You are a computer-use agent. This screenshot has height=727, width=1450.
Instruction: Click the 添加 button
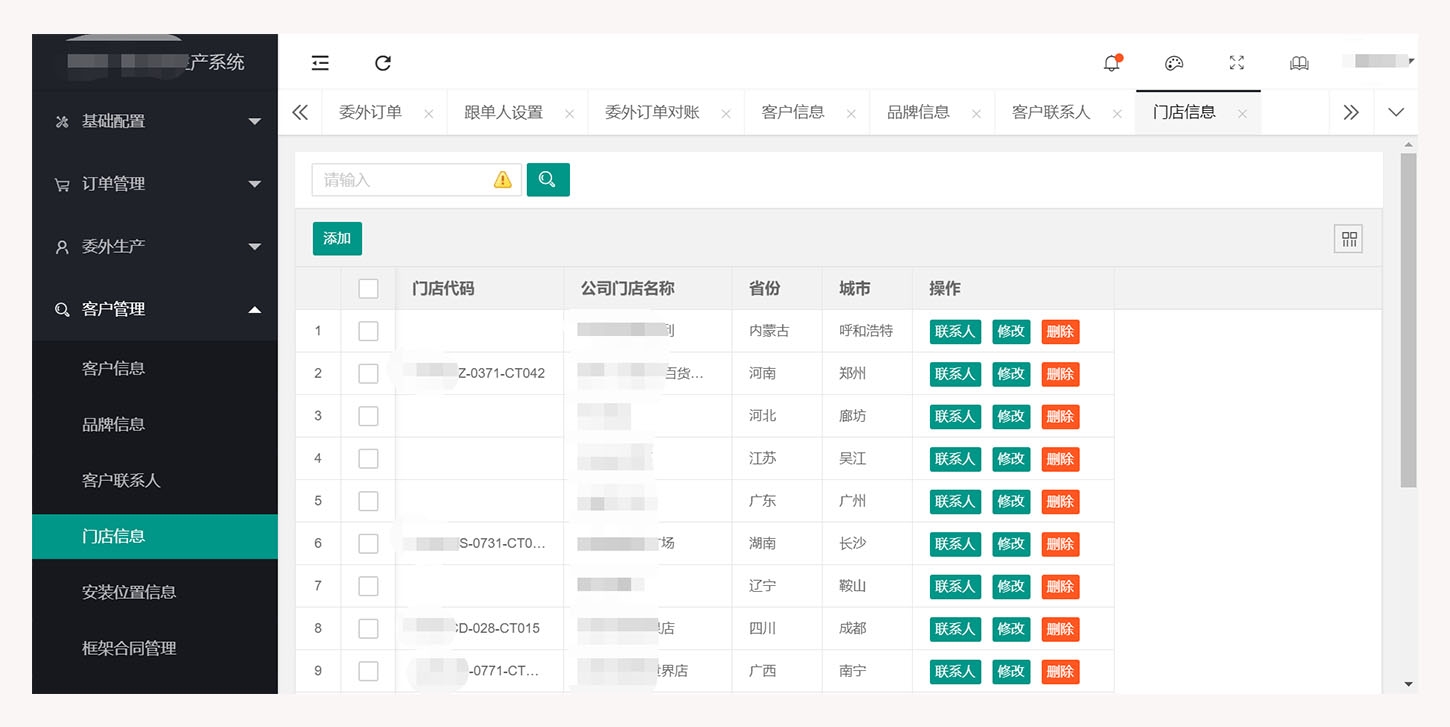(x=337, y=239)
